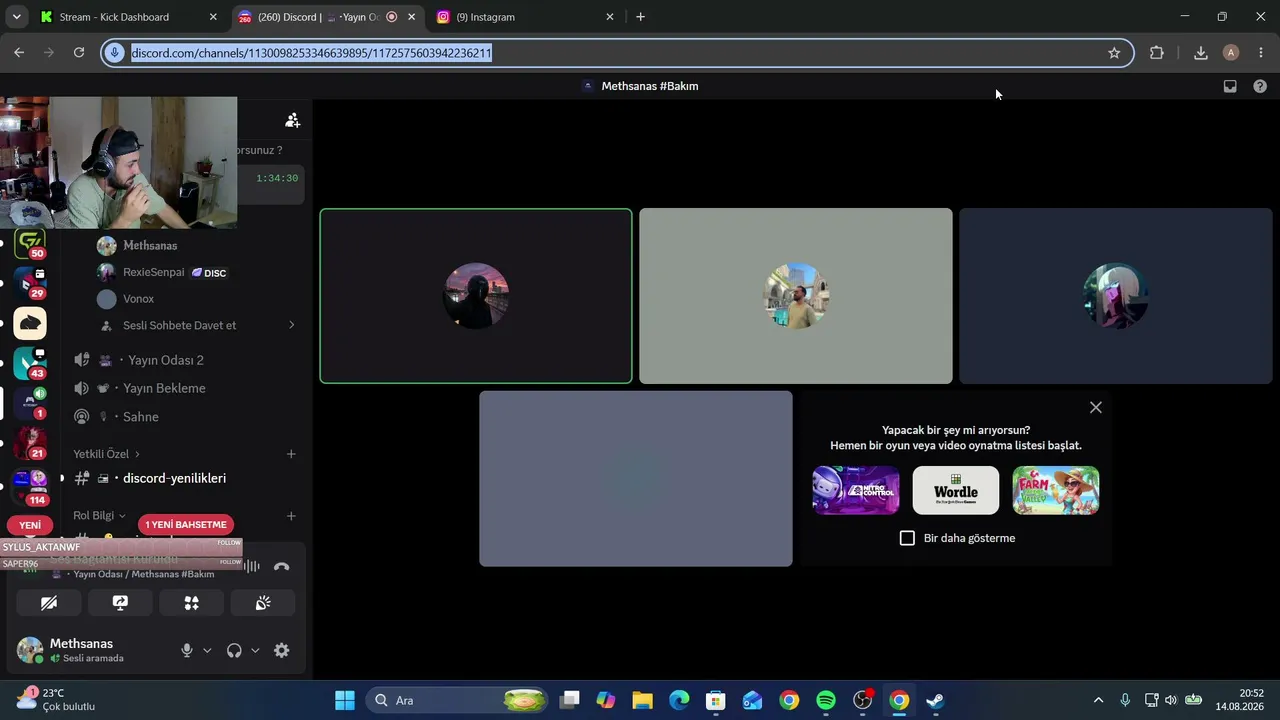Toggle camera in Discord voice panel

(49, 603)
